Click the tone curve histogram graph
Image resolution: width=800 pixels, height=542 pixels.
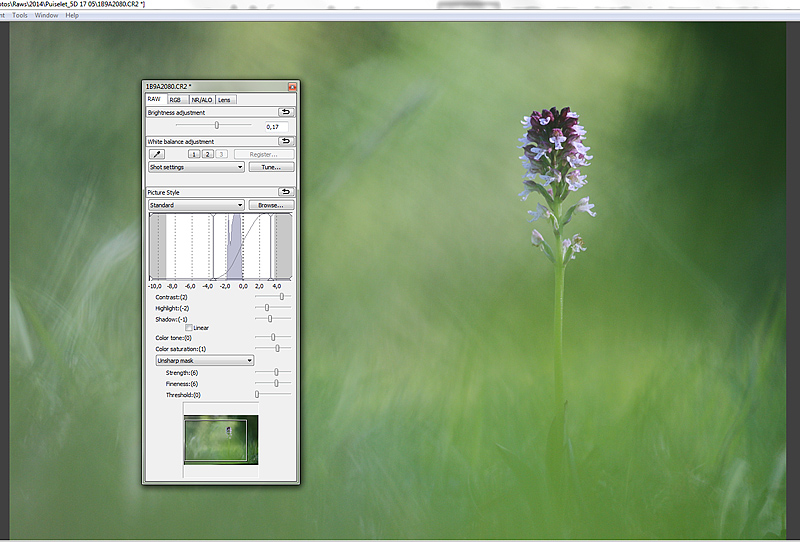click(220, 247)
